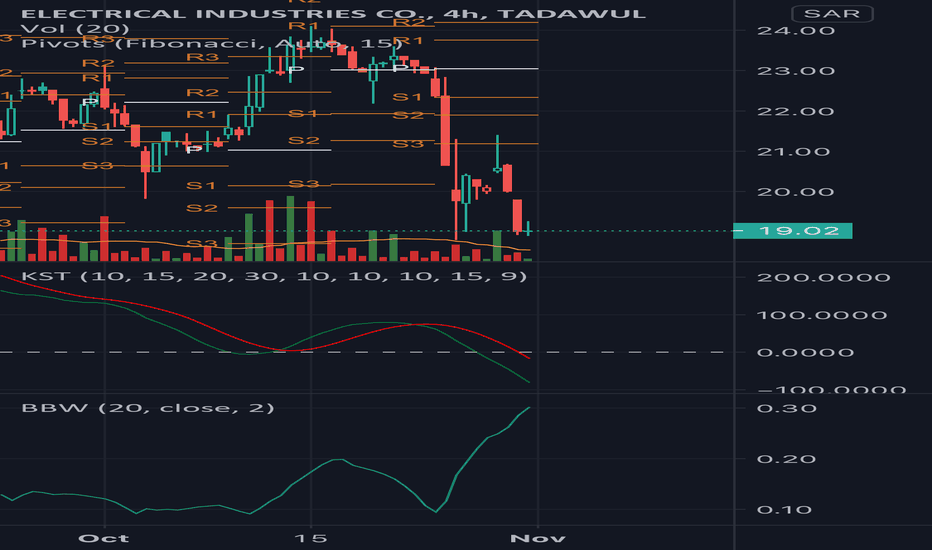Click the 19.02 current price label
This screenshot has width=932, height=550.
[x=793, y=231]
